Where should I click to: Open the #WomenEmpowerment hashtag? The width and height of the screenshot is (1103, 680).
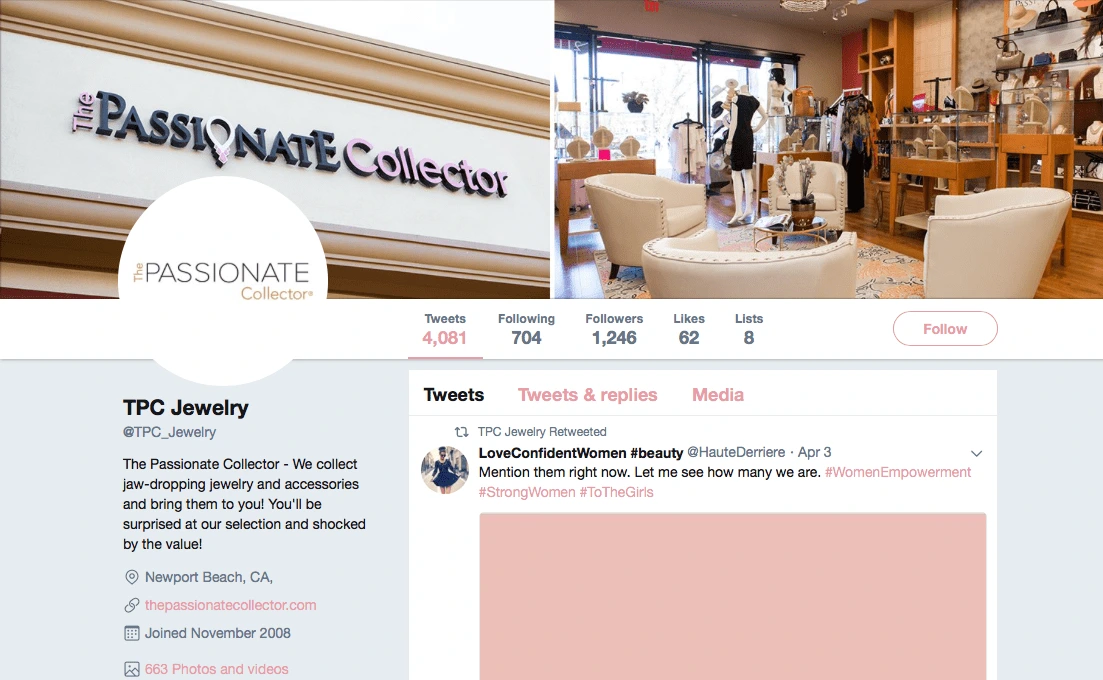[898, 473]
